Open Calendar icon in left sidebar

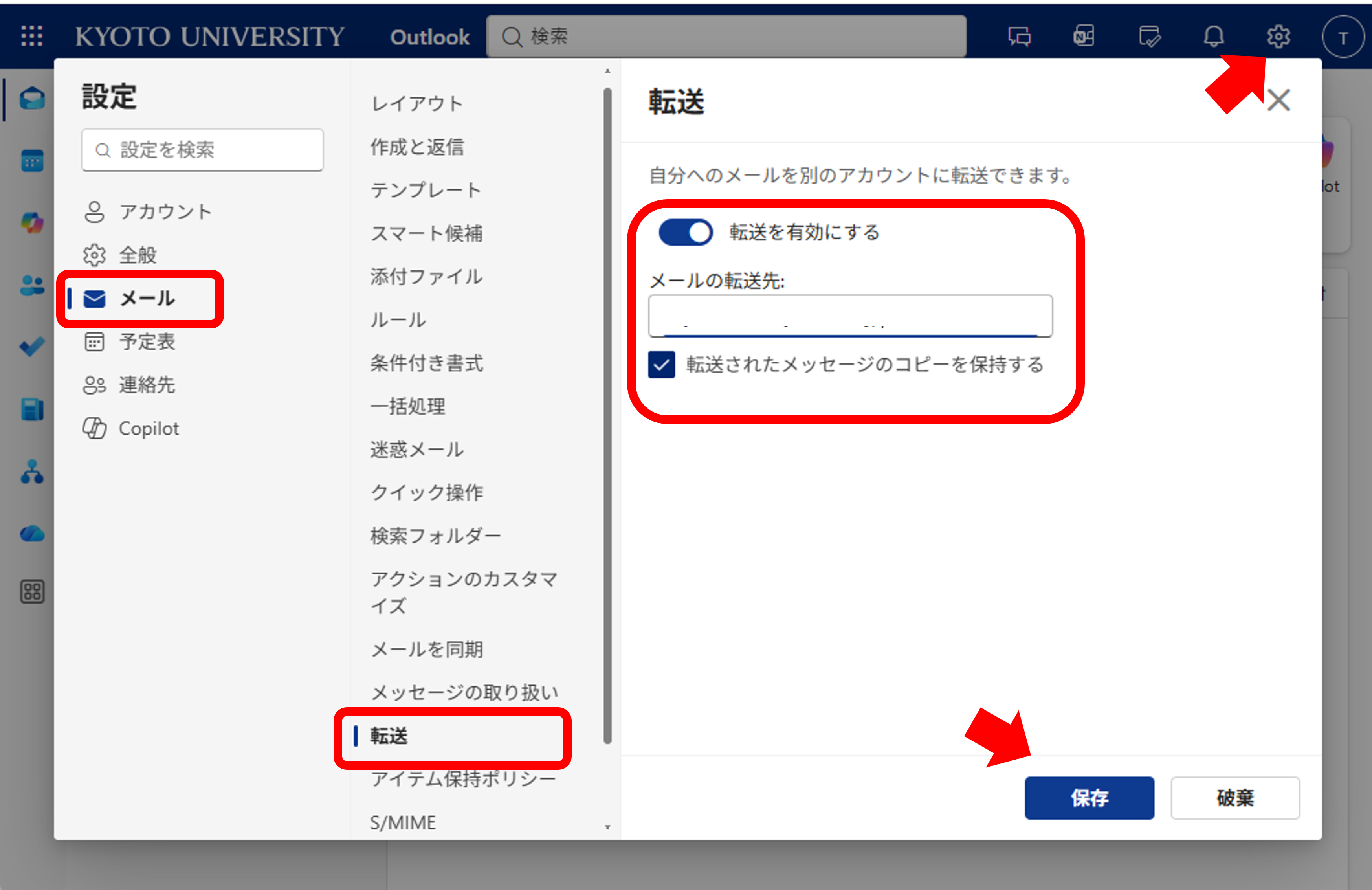pyautogui.click(x=32, y=161)
